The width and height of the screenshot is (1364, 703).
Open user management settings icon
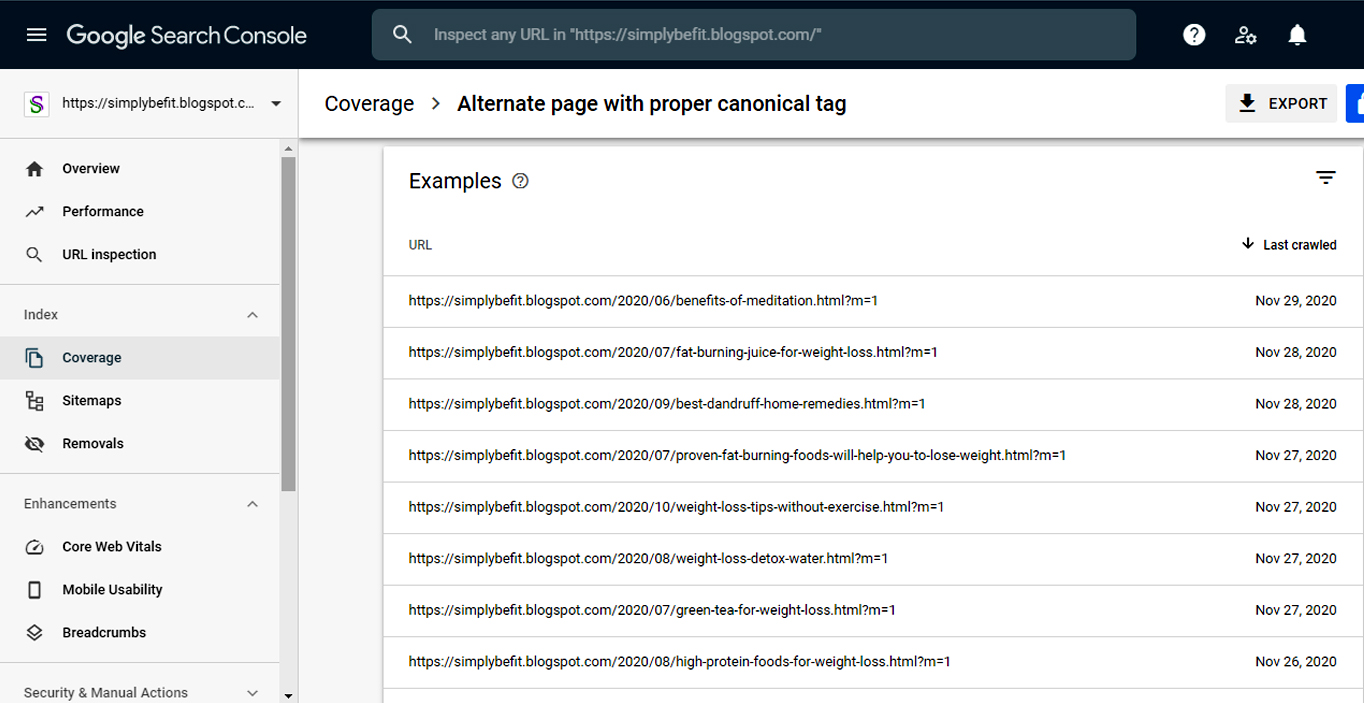pyautogui.click(x=1246, y=35)
